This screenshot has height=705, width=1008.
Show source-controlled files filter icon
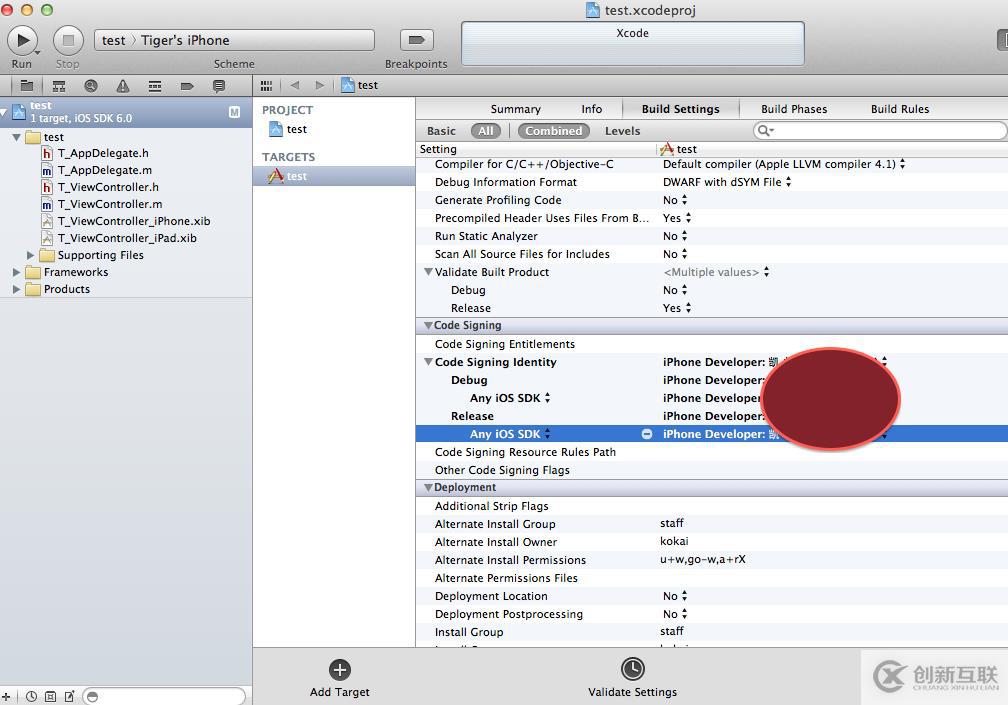coord(50,696)
